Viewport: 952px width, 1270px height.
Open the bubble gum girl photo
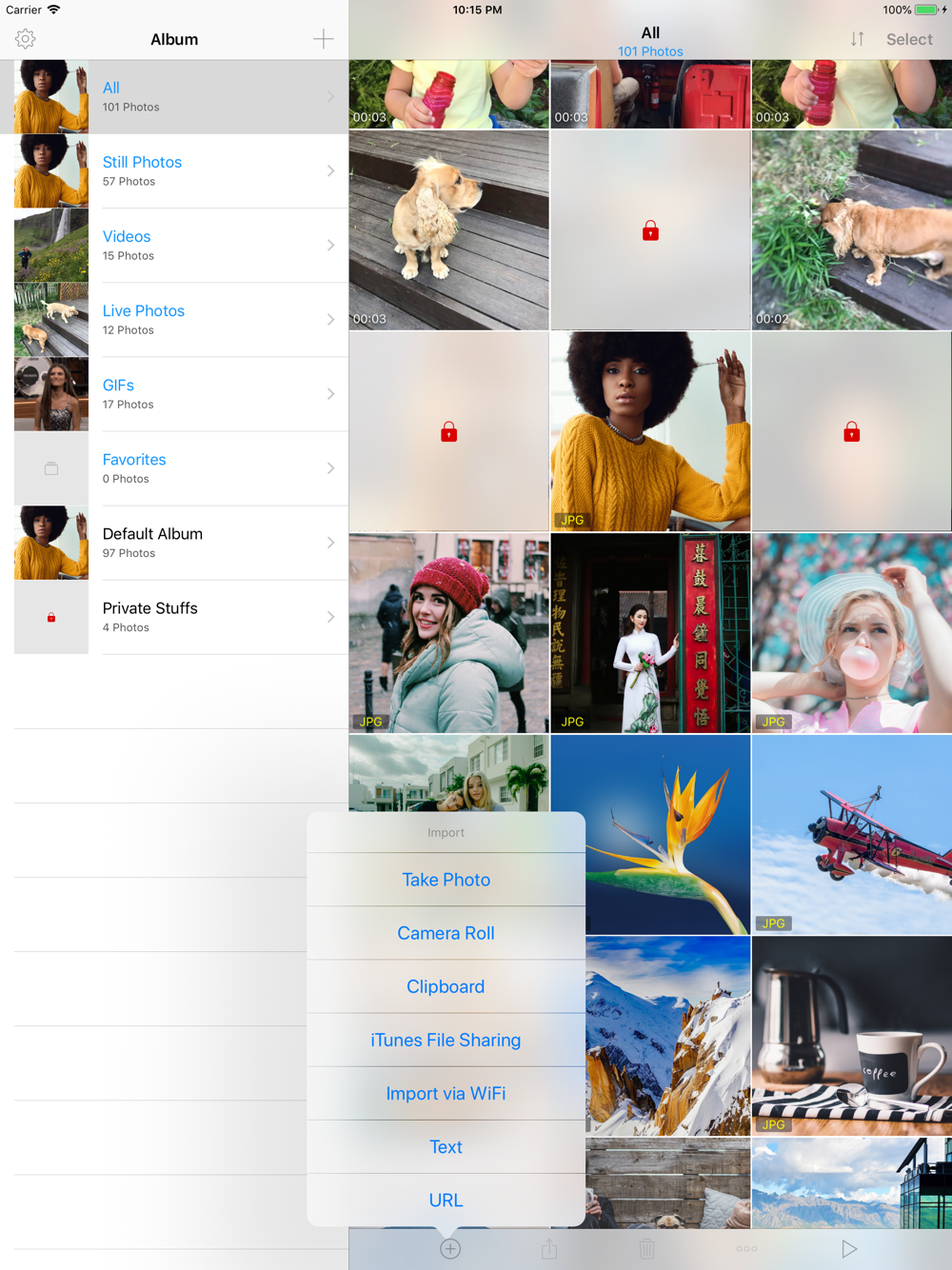coord(852,633)
